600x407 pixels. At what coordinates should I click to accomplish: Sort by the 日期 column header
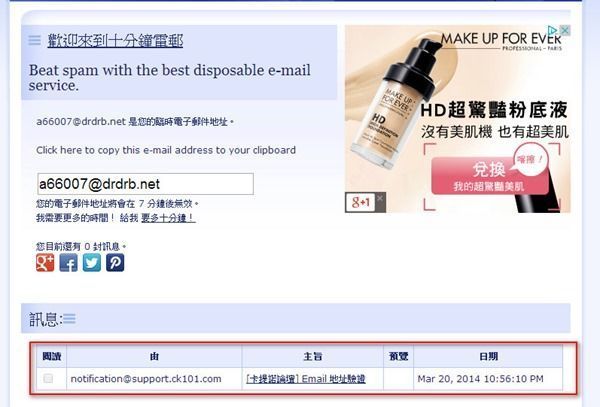pyautogui.click(x=488, y=357)
